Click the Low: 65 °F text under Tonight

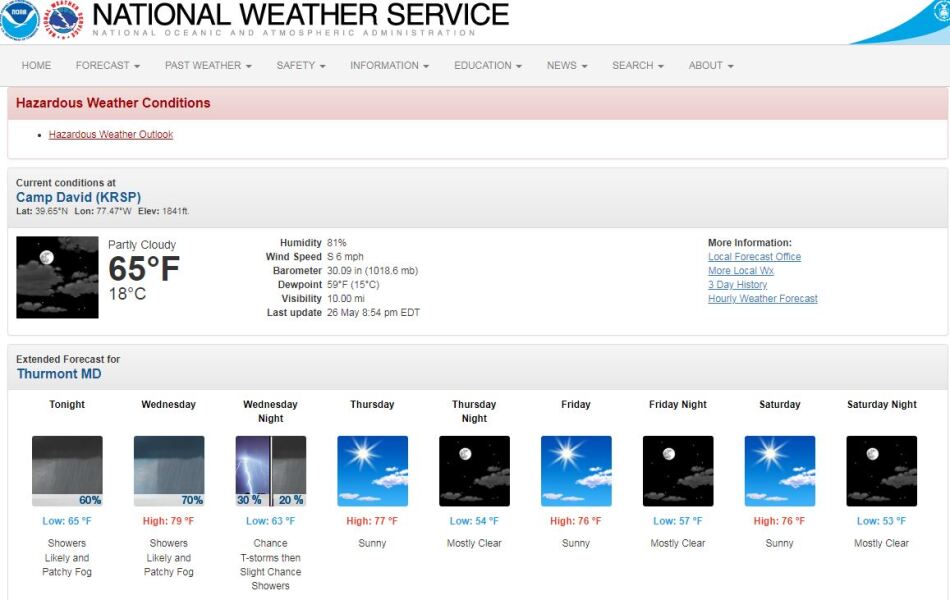tap(67, 521)
